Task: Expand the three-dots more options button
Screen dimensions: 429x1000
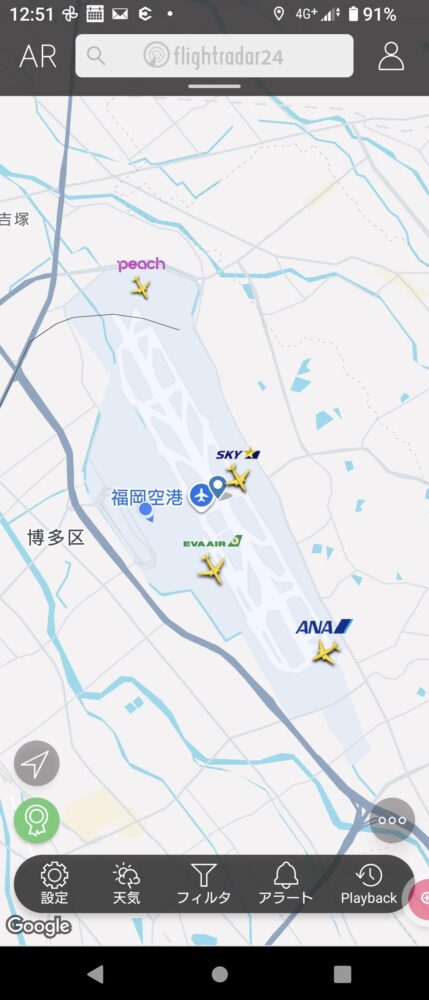Action: point(392,820)
